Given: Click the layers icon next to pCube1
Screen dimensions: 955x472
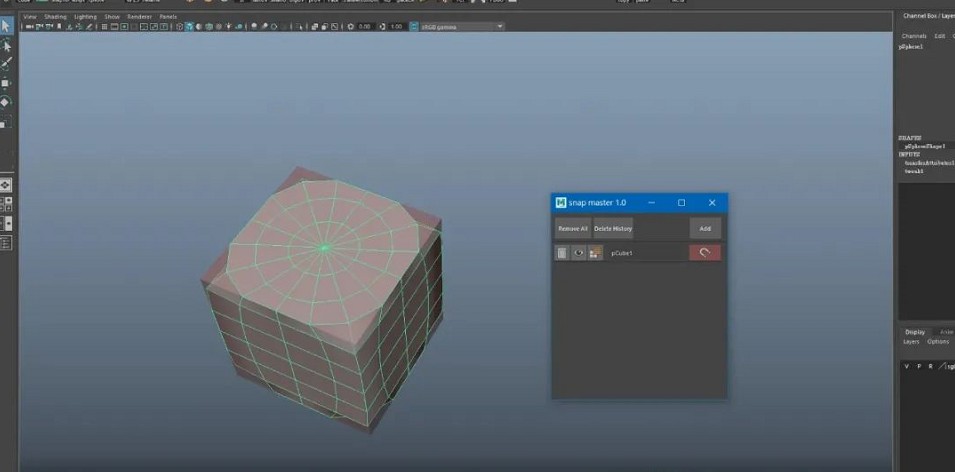Looking at the screenshot, I should pyautogui.click(x=594, y=253).
